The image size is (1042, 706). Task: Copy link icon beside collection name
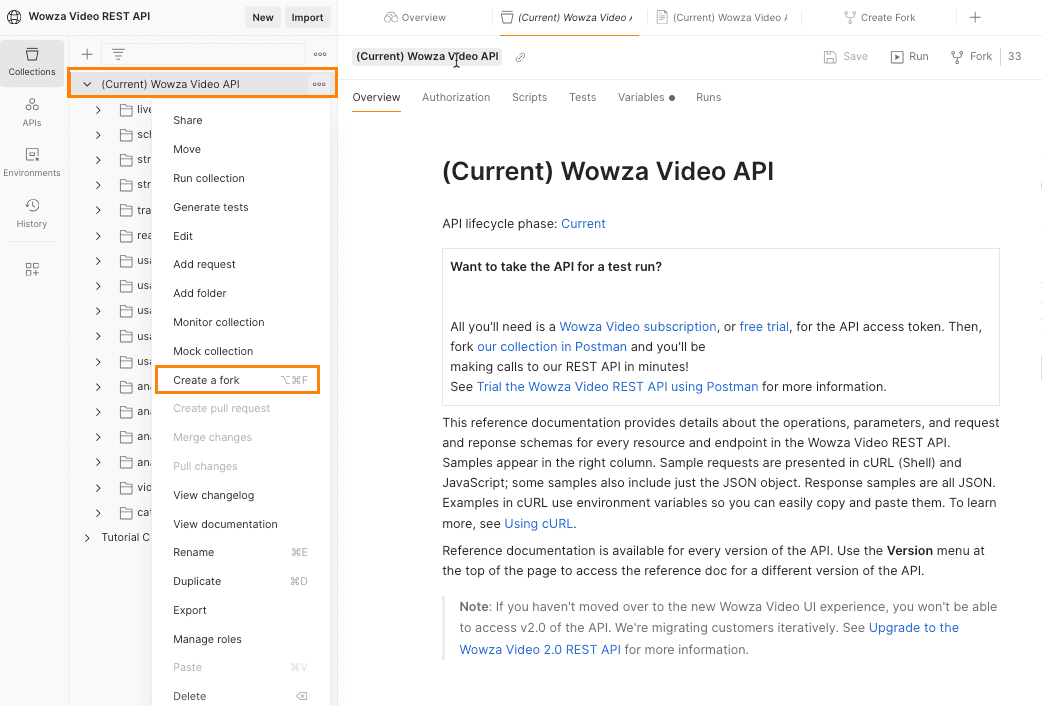tap(519, 57)
